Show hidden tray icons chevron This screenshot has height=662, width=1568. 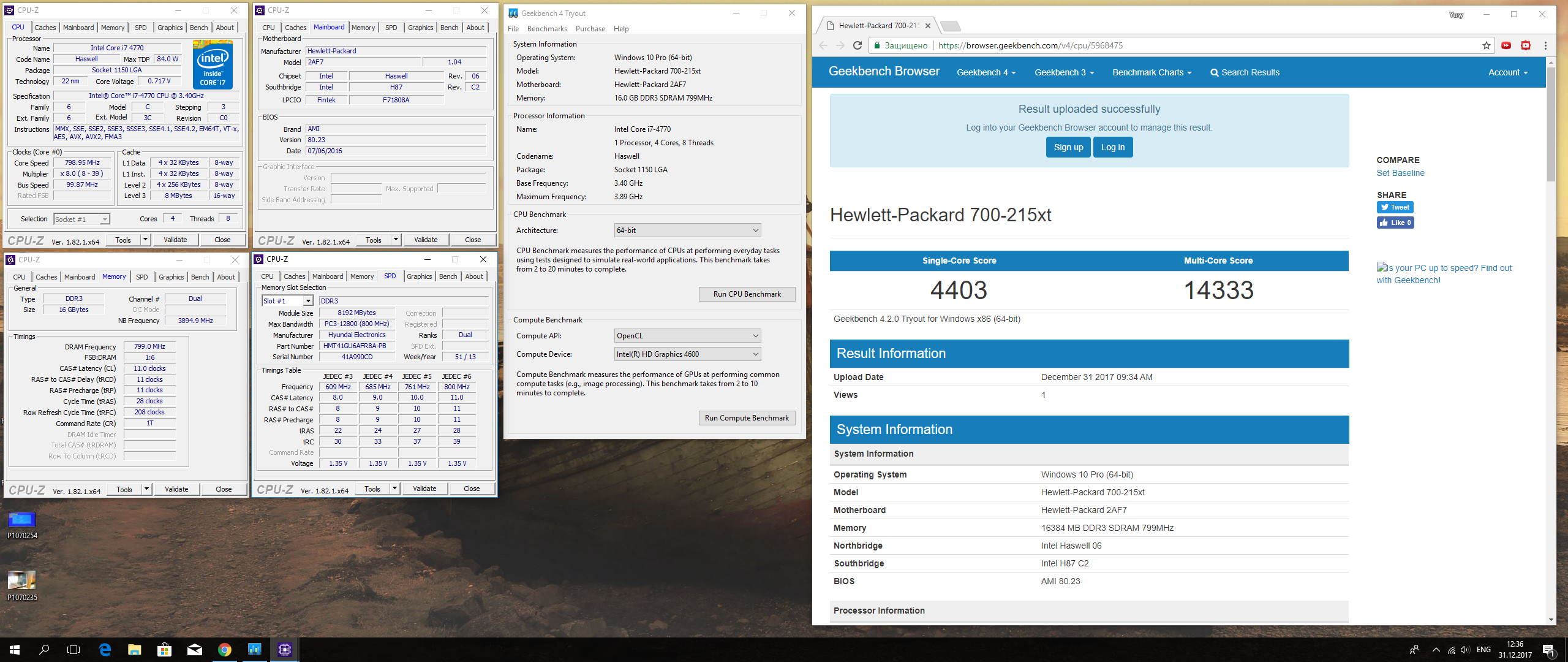(x=1436, y=650)
